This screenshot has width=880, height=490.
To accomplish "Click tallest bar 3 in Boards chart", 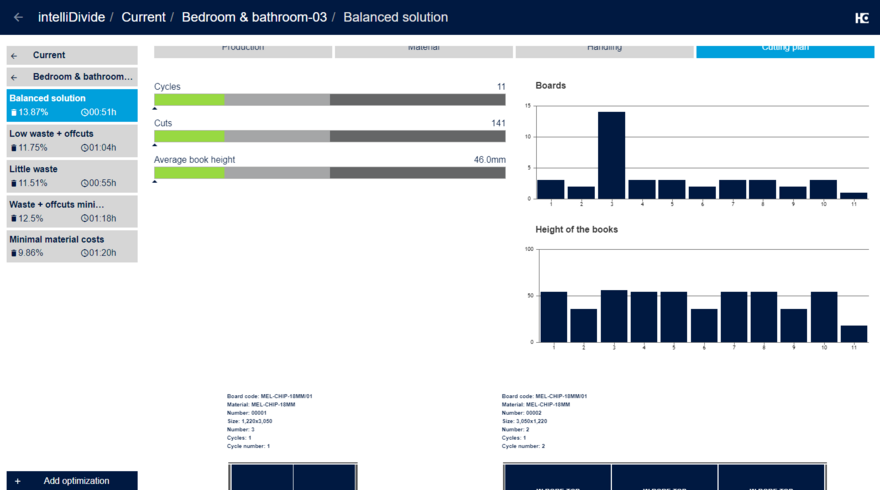I will 611,155.
